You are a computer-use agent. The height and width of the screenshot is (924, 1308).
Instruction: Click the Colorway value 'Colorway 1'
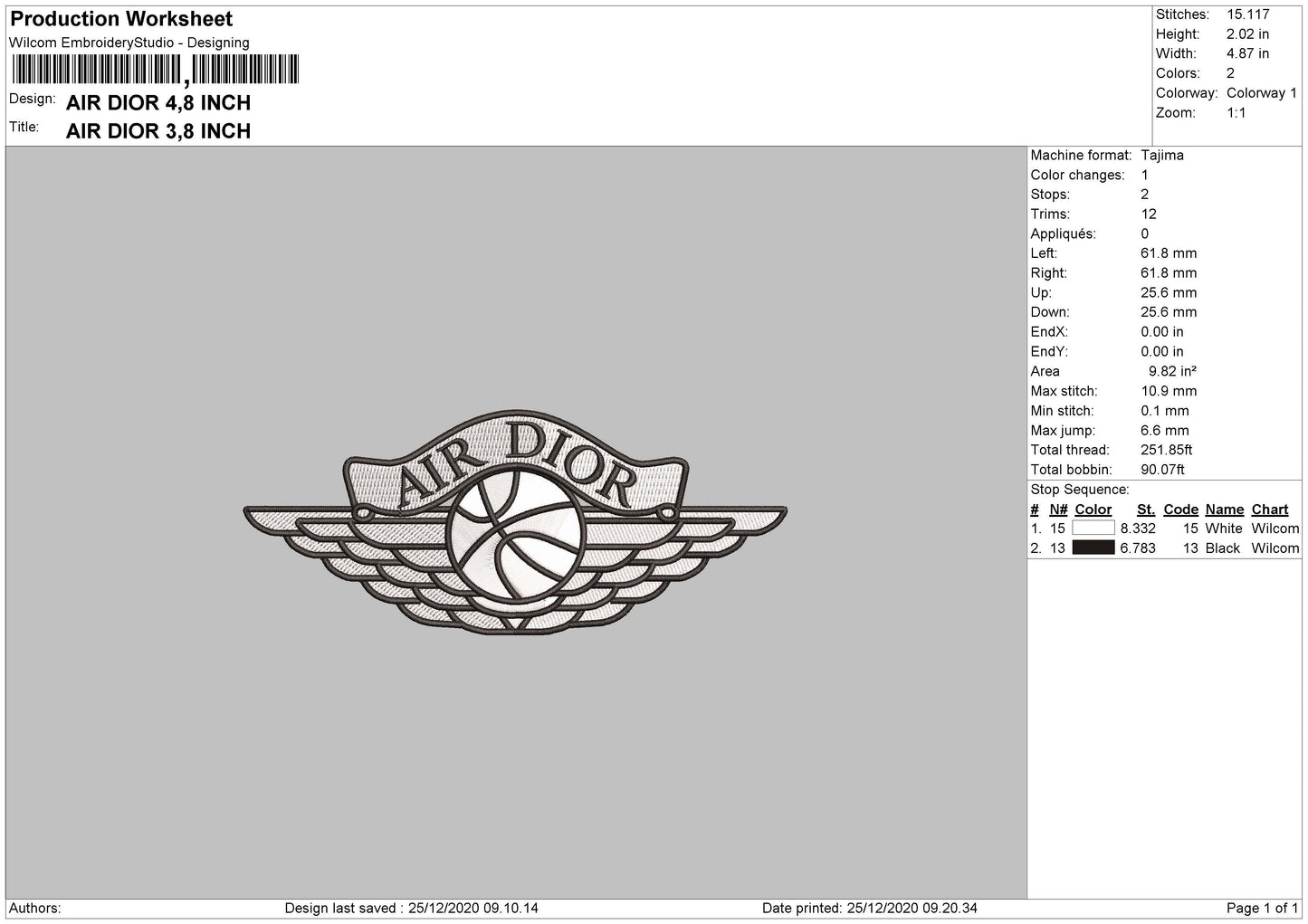(1262, 93)
